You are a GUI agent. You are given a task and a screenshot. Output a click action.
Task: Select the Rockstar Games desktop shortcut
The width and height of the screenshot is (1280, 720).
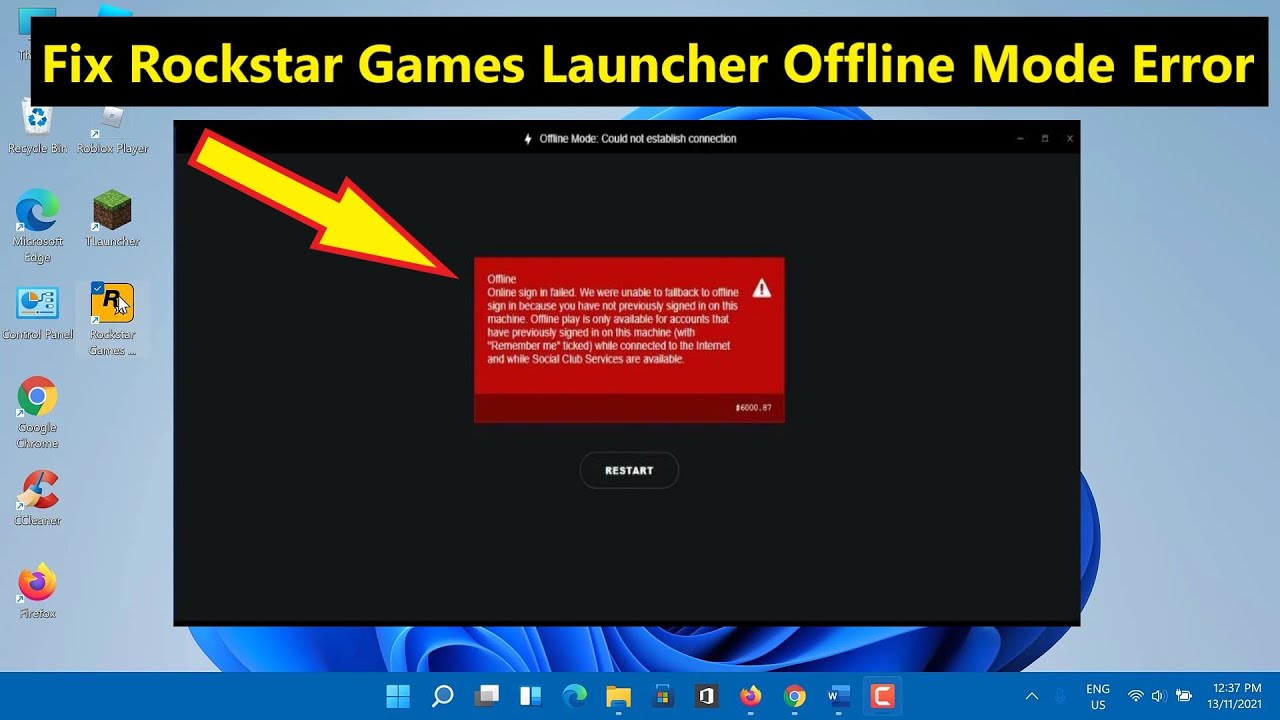112,319
